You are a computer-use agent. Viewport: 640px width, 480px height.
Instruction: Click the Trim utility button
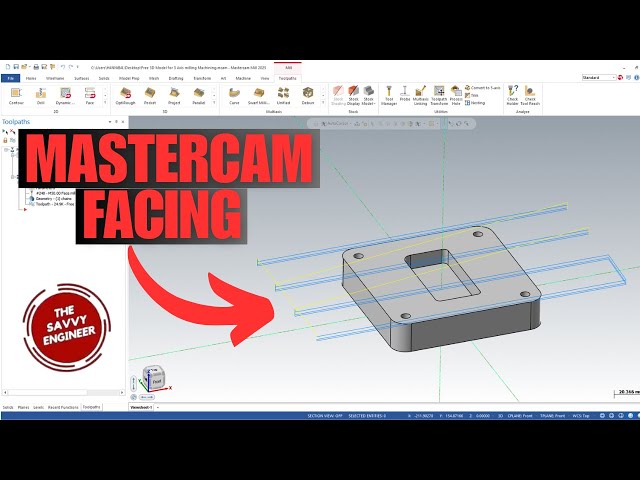point(471,96)
